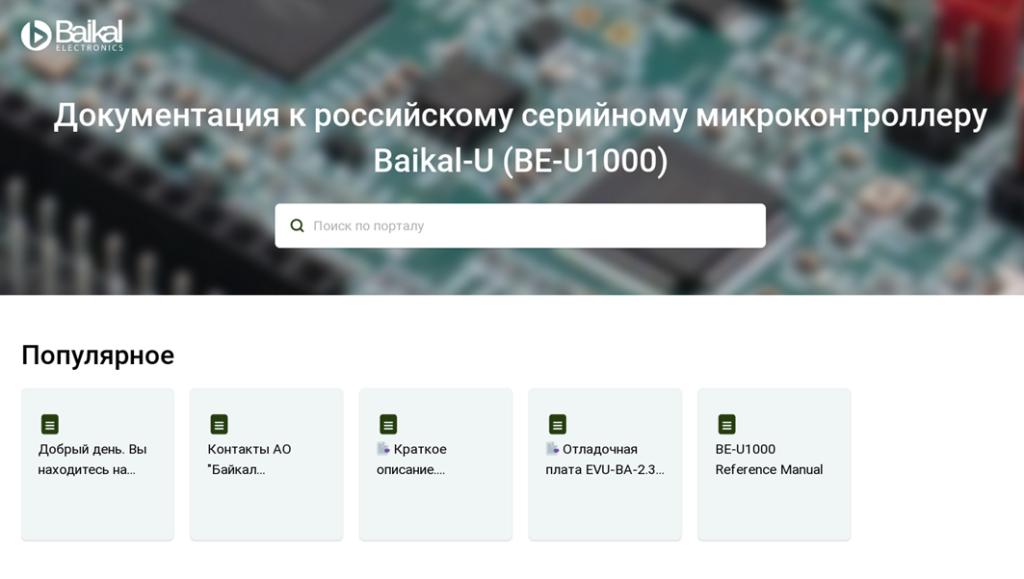Click document icon on 'Добрый день' card

coord(50,424)
